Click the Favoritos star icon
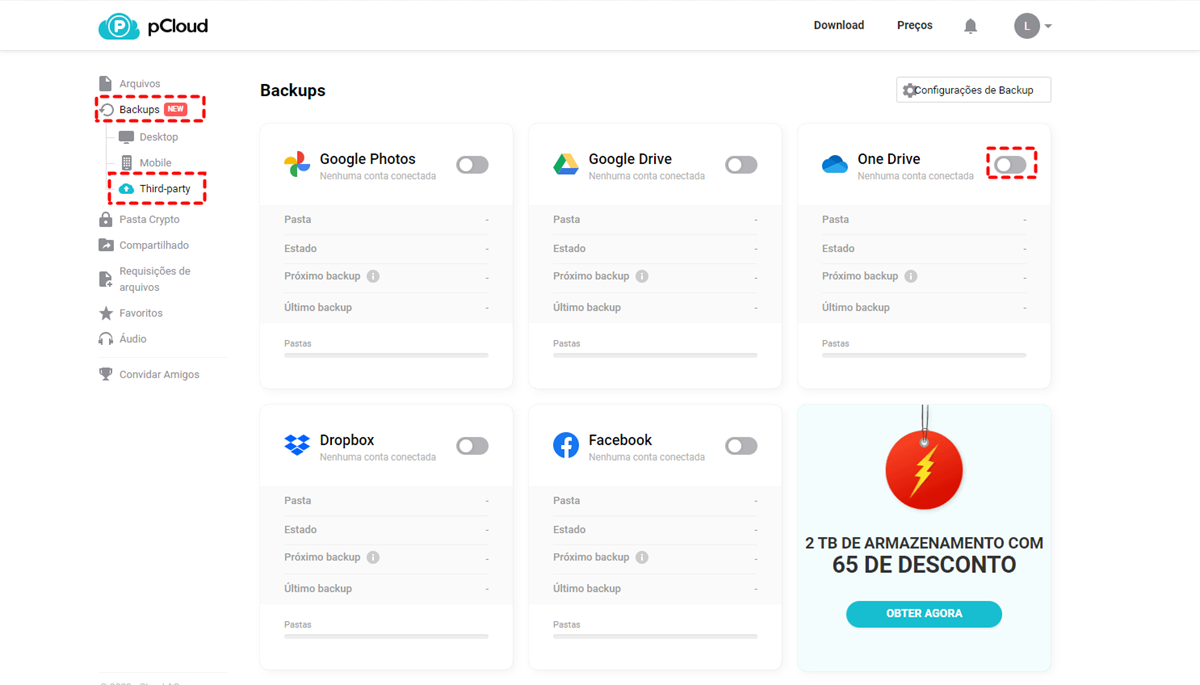Image resolution: width=1200 pixels, height=685 pixels. tap(106, 313)
